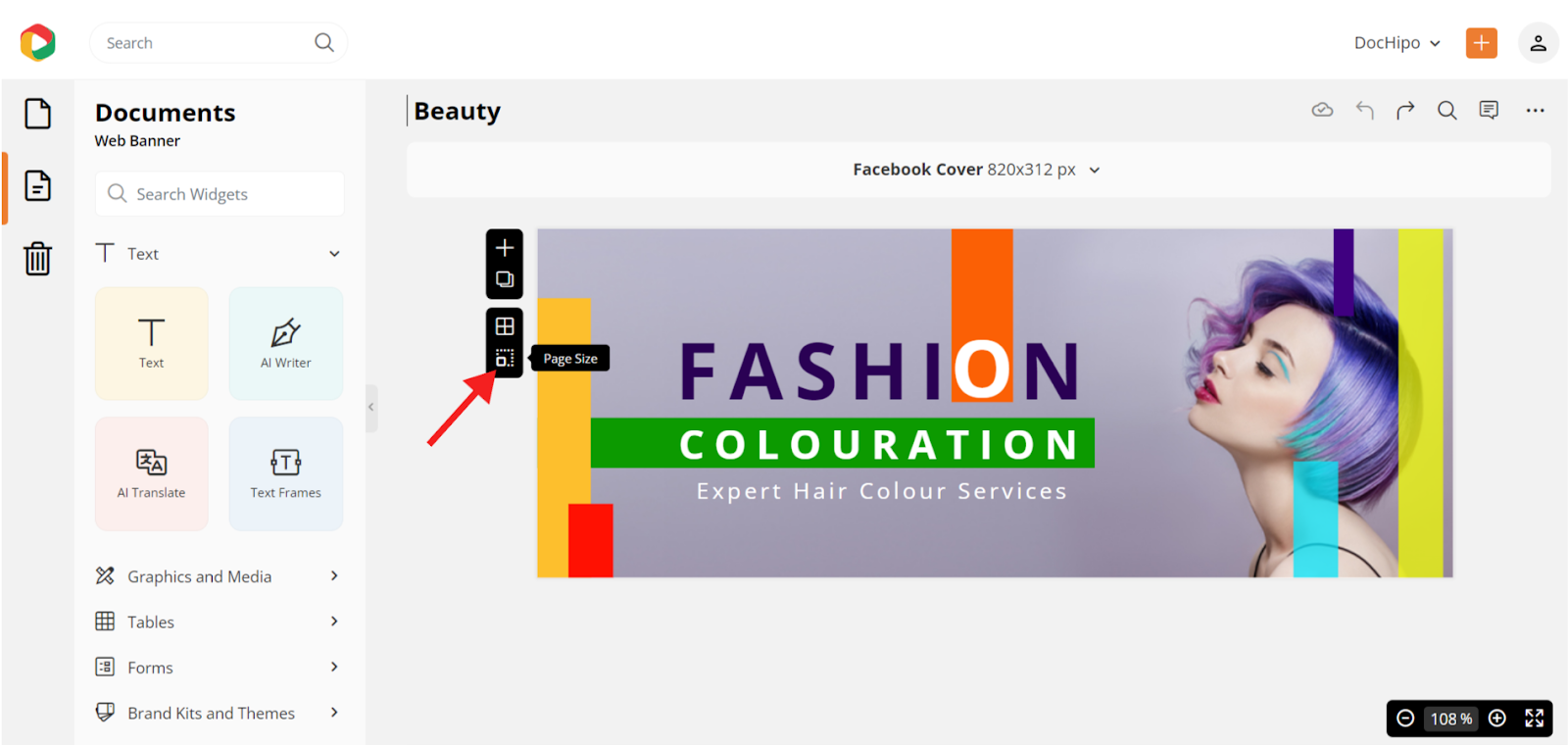The height and width of the screenshot is (745, 1568).
Task: Open the three-dot more options menu
Action: point(1535,111)
